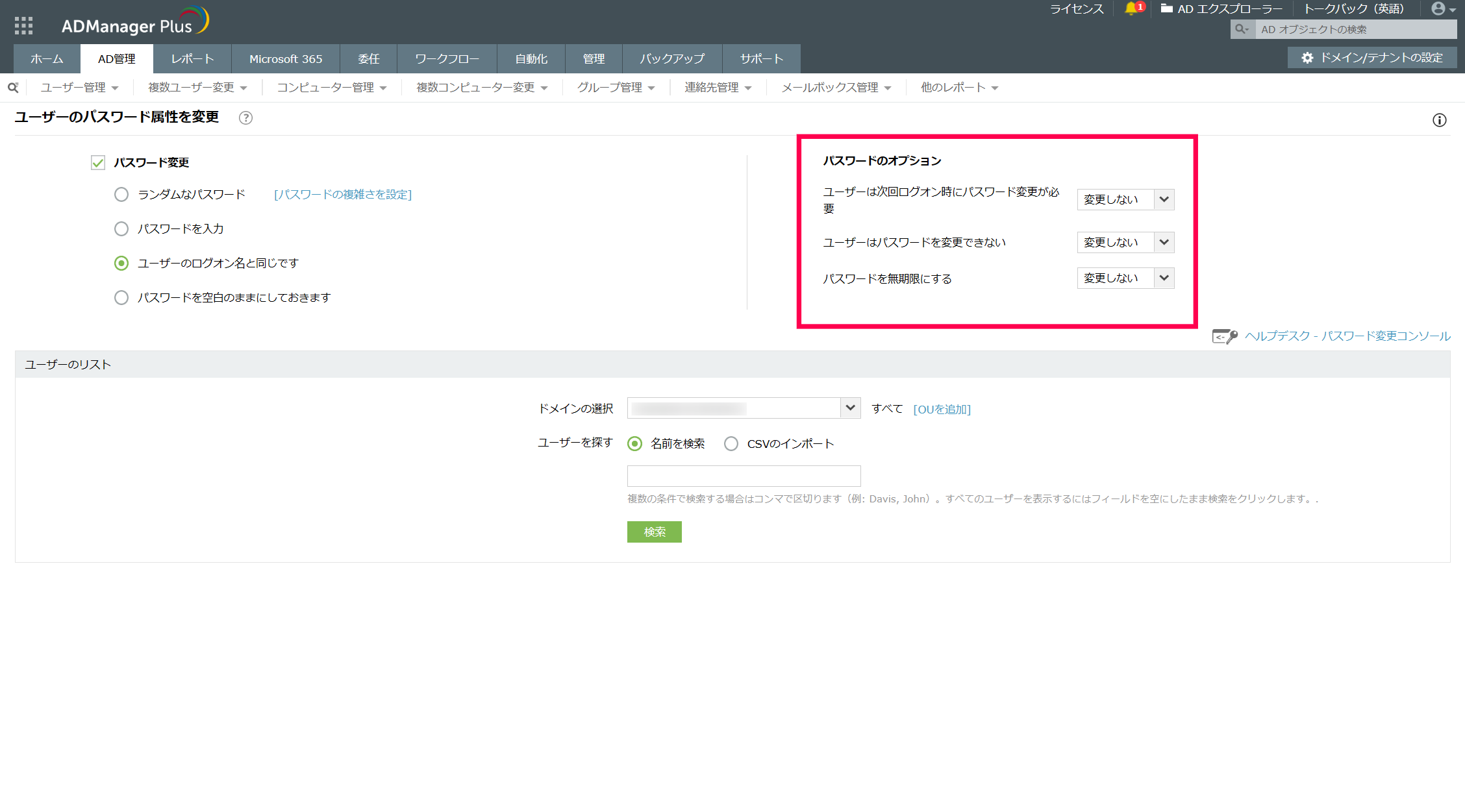This screenshot has width=1465, height=812.
Task: Open AD エクスプローラー folder icon
Action: pos(1167,8)
